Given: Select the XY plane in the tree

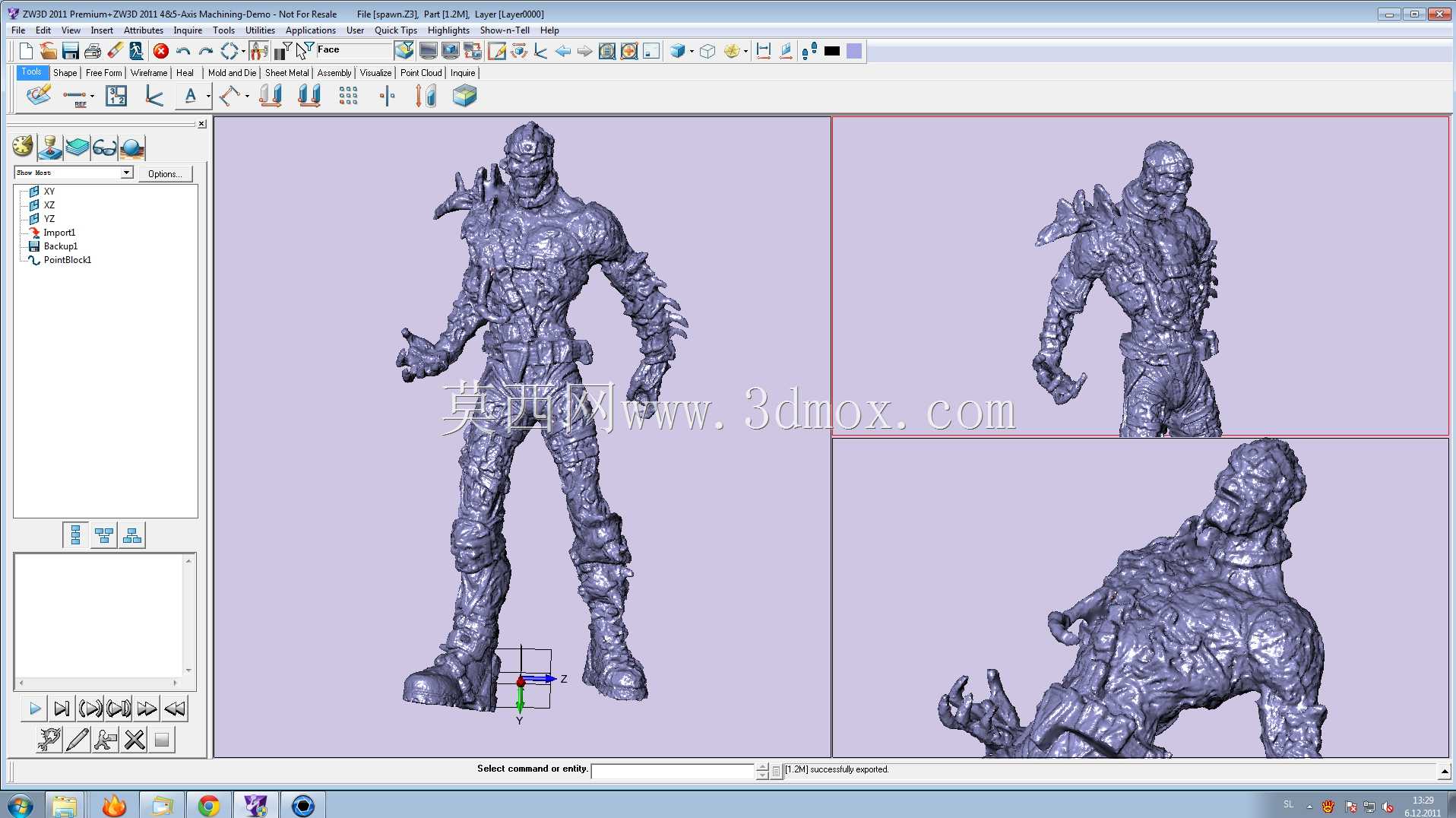Looking at the screenshot, I should (49, 192).
